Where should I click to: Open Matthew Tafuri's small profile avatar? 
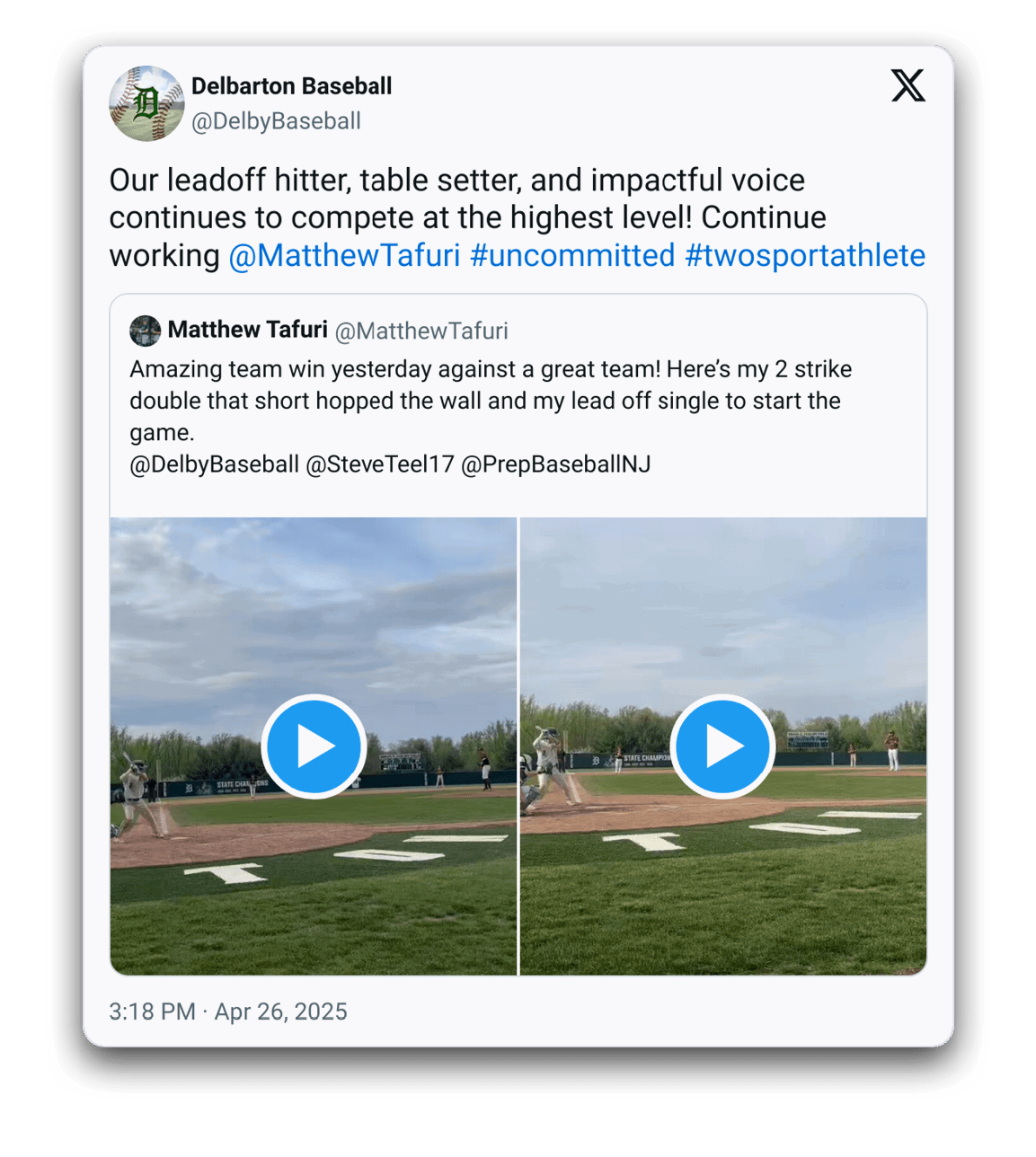tap(145, 331)
